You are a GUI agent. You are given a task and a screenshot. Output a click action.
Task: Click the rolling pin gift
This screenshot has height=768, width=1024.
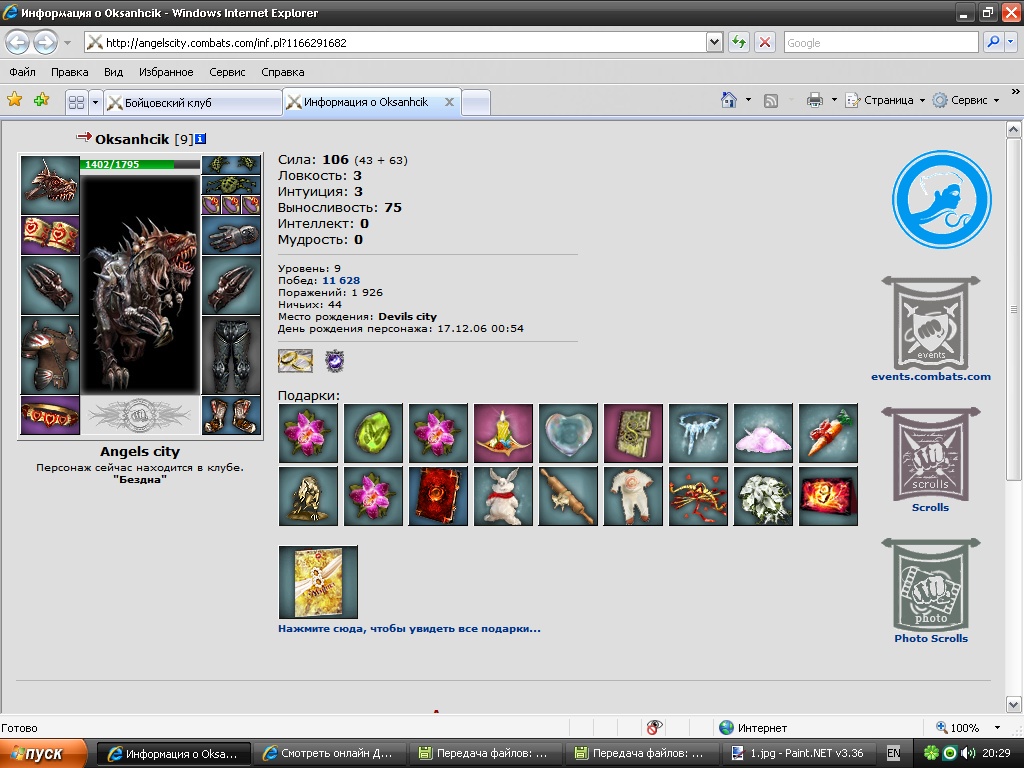pyautogui.click(x=568, y=496)
